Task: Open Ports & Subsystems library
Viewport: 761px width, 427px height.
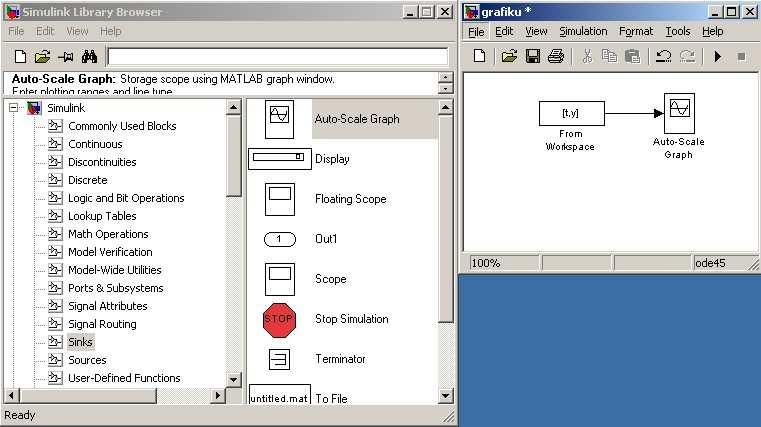Action: click(116, 288)
